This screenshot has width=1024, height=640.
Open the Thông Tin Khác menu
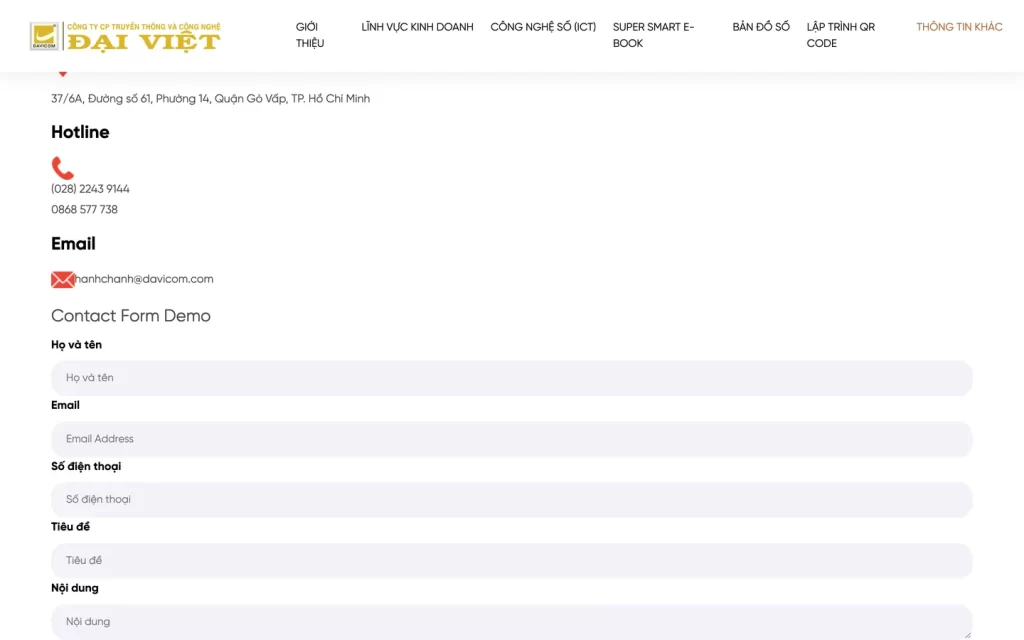tap(959, 27)
